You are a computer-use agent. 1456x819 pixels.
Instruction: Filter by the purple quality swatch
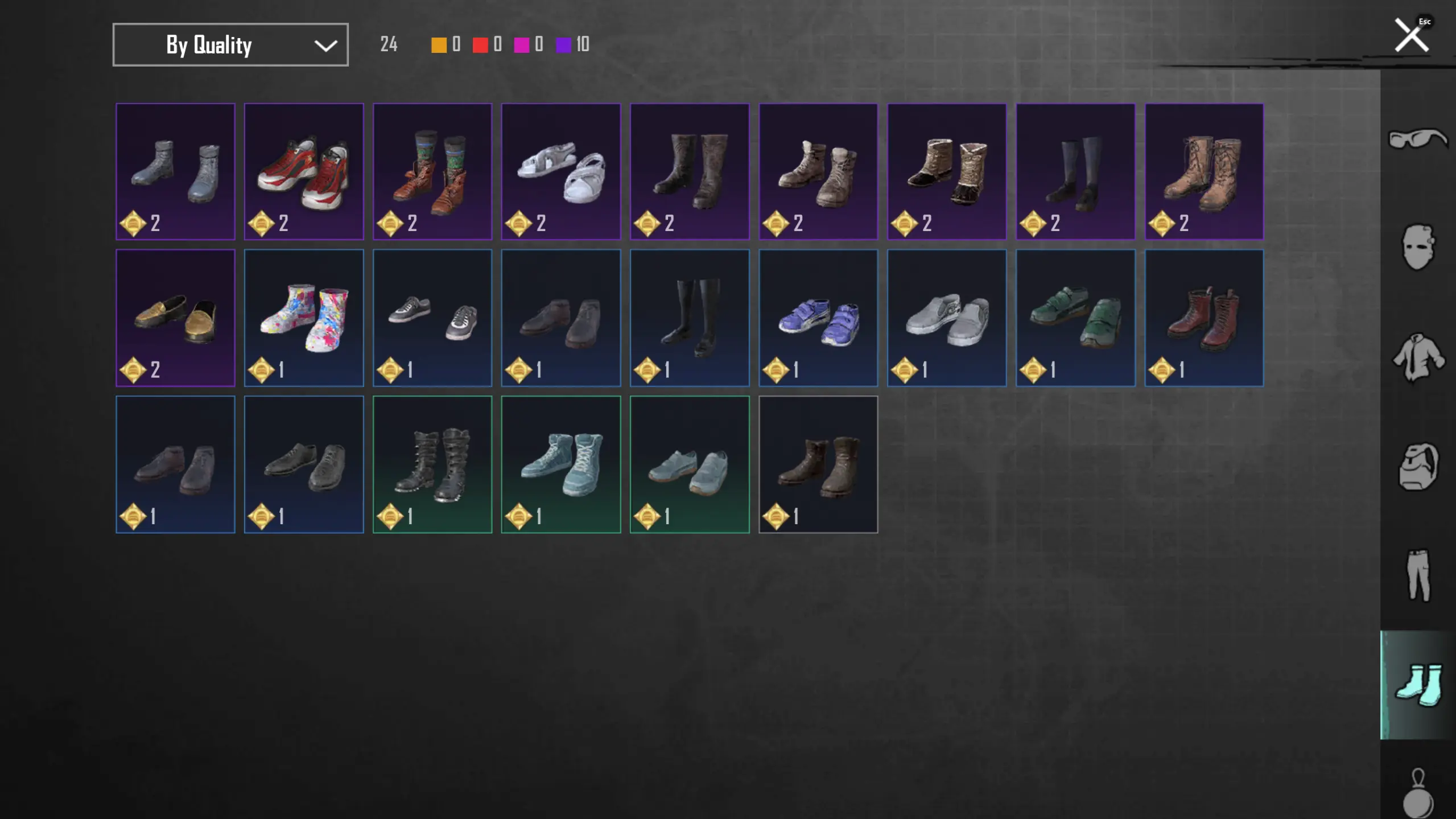(563, 45)
